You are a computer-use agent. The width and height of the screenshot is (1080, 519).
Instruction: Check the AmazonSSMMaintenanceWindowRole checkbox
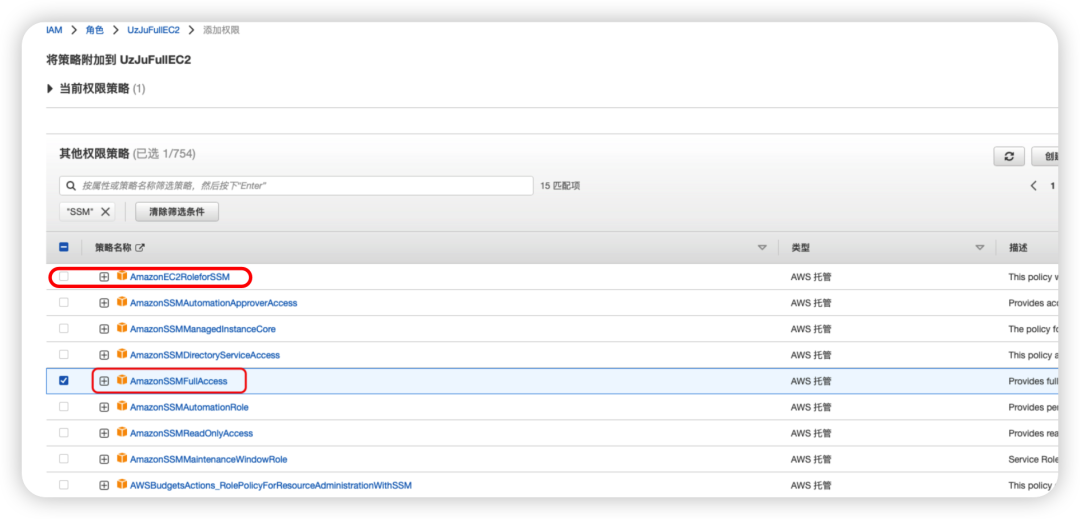[x=64, y=458]
